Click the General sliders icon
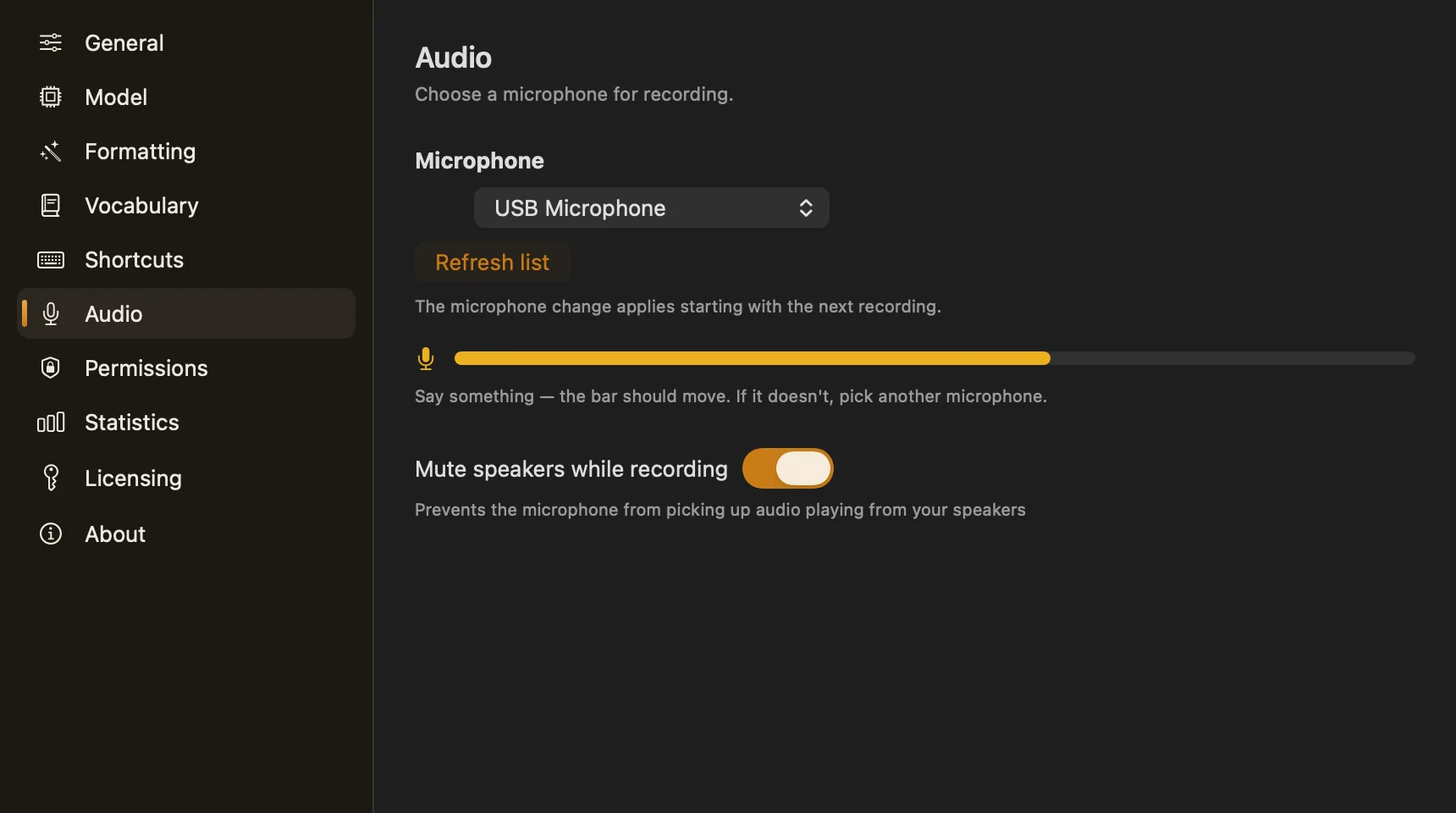This screenshot has height=813, width=1456. [x=51, y=42]
